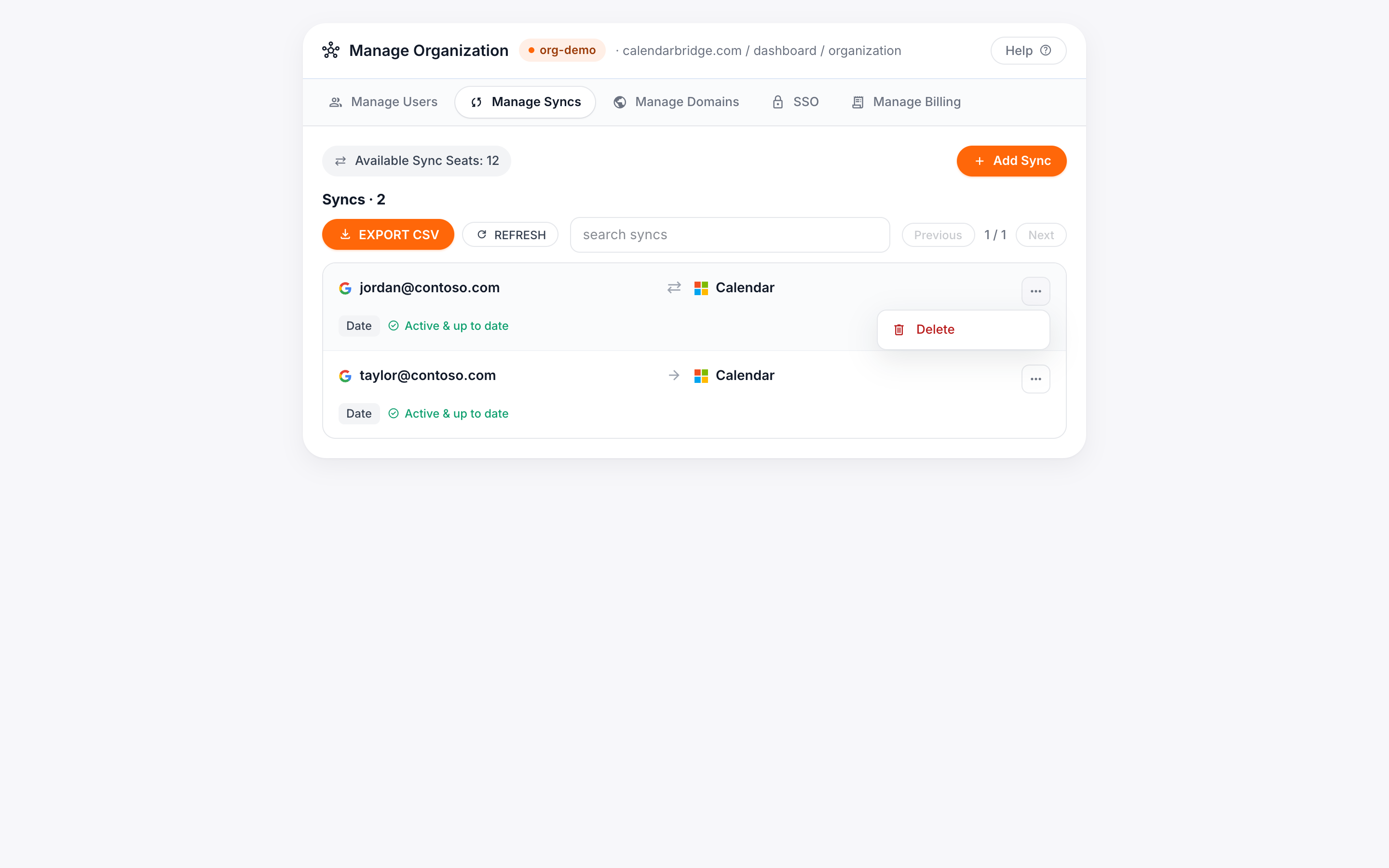The width and height of the screenshot is (1389, 868).
Task: Click the Add Sync button
Action: 1011,161
